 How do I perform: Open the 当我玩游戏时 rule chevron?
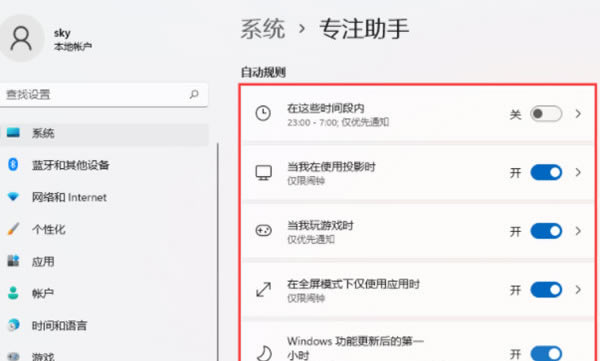point(578,231)
